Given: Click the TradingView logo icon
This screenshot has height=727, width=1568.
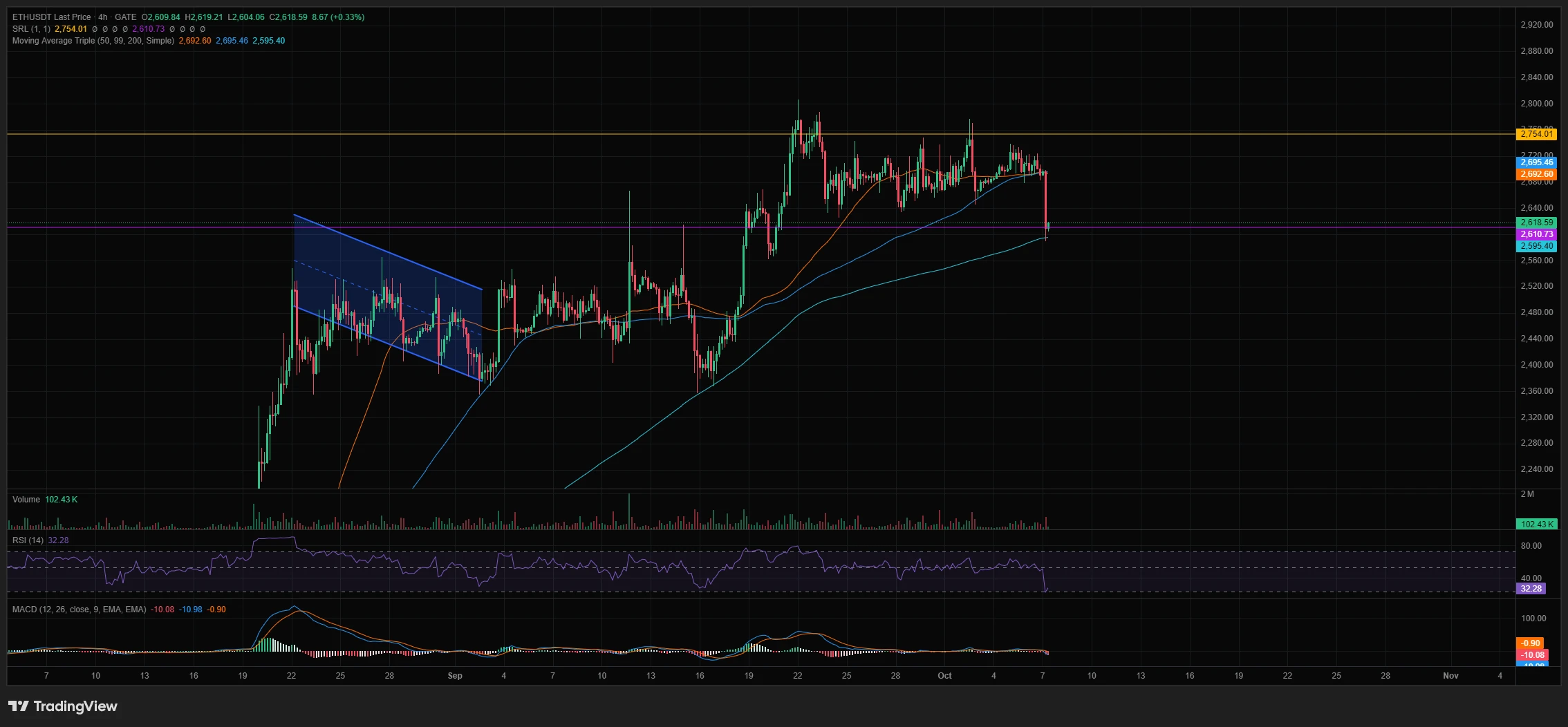Looking at the screenshot, I should (x=19, y=706).
